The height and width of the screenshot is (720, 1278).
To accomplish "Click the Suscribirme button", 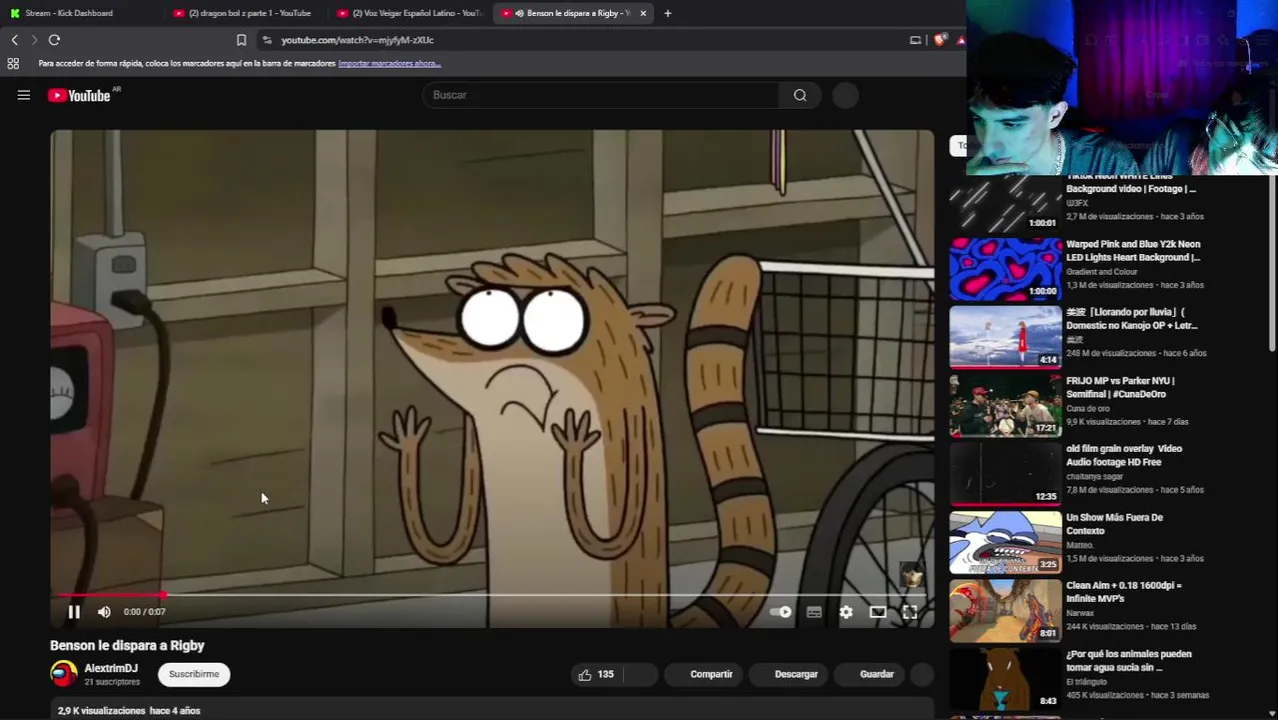I will 194,675.
